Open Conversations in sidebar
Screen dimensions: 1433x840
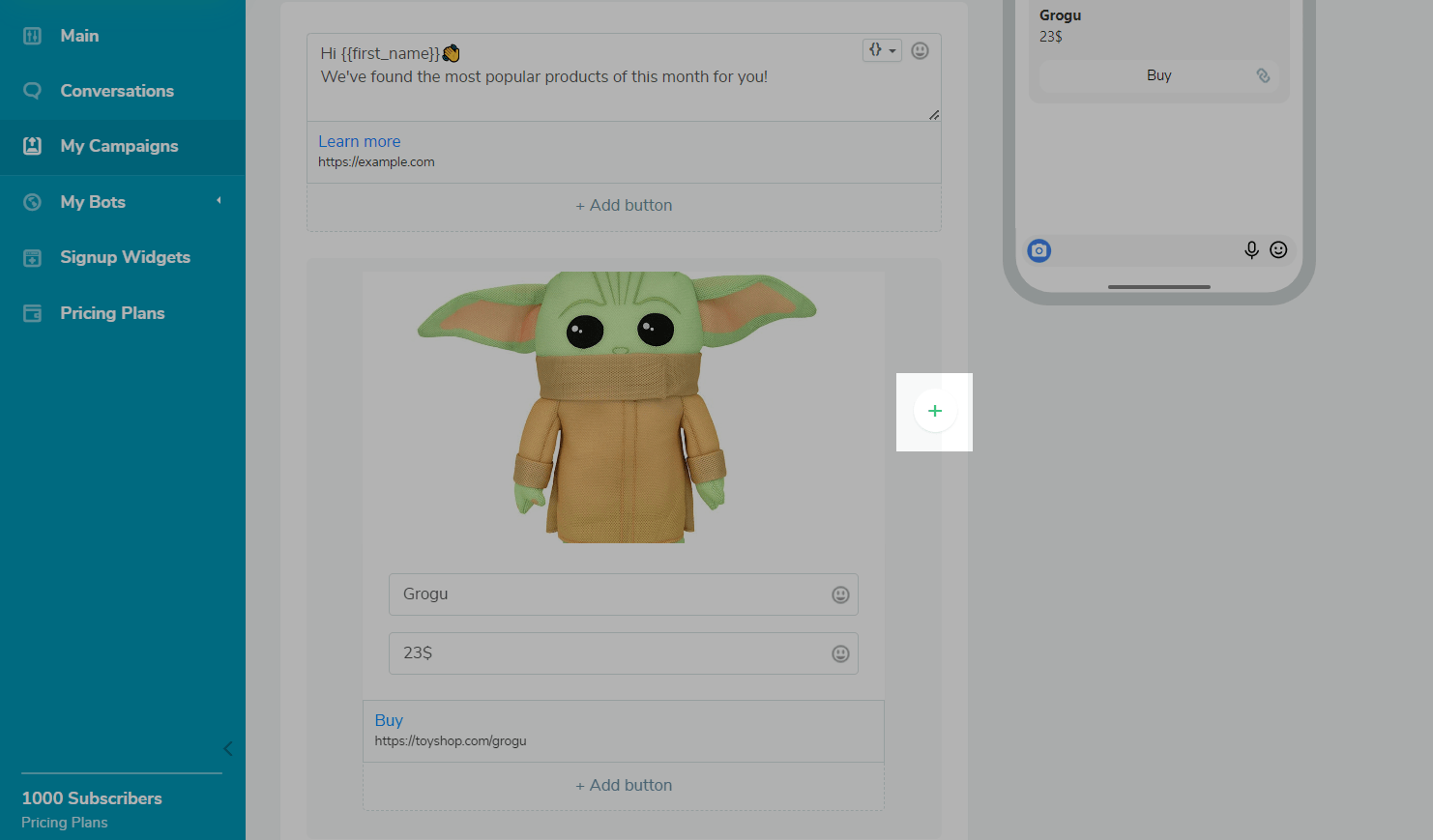pyautogui.click(x=117, y=91)
